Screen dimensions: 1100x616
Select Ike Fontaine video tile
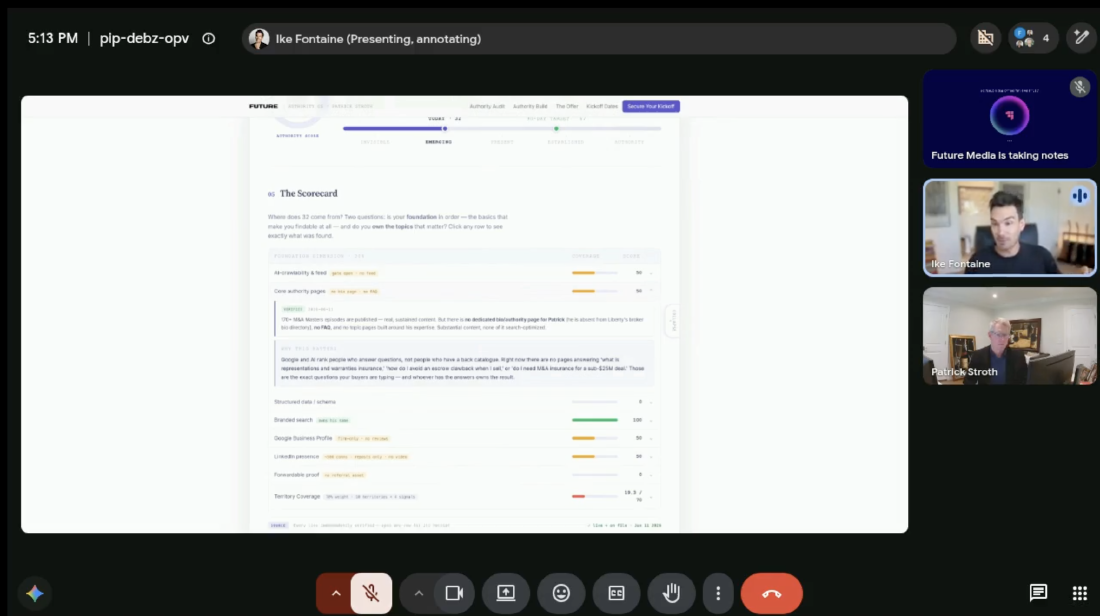click(x=1010, y=227)
